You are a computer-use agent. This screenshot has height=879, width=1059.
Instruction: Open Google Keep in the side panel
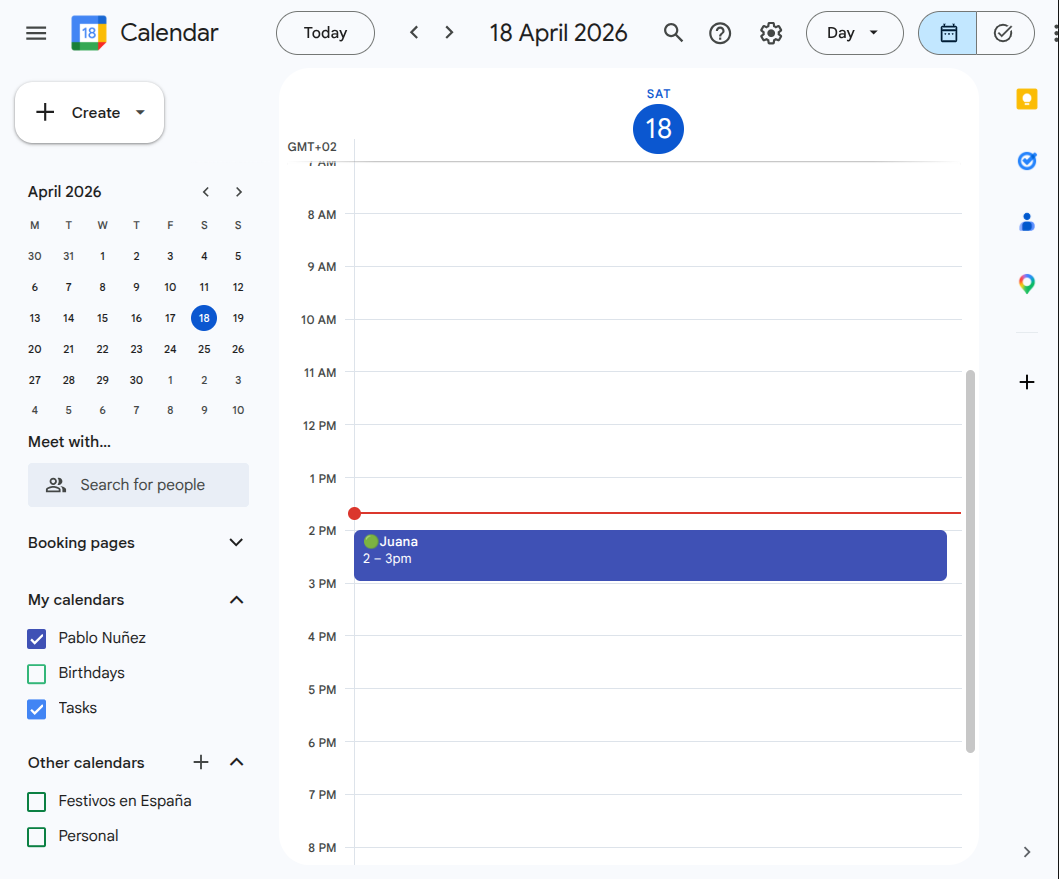tap(1026, 98)
